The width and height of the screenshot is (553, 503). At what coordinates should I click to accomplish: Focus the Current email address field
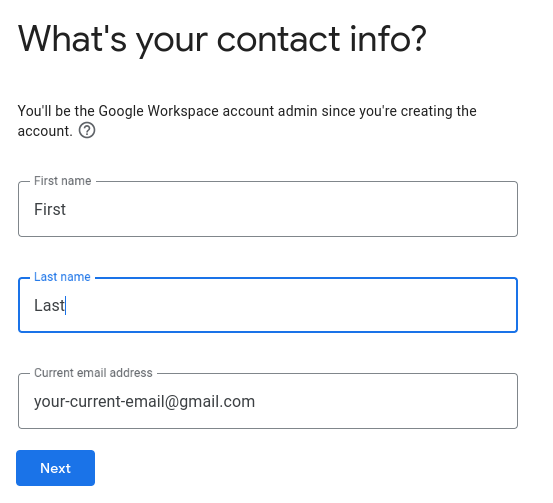click(x=268, y=401)
